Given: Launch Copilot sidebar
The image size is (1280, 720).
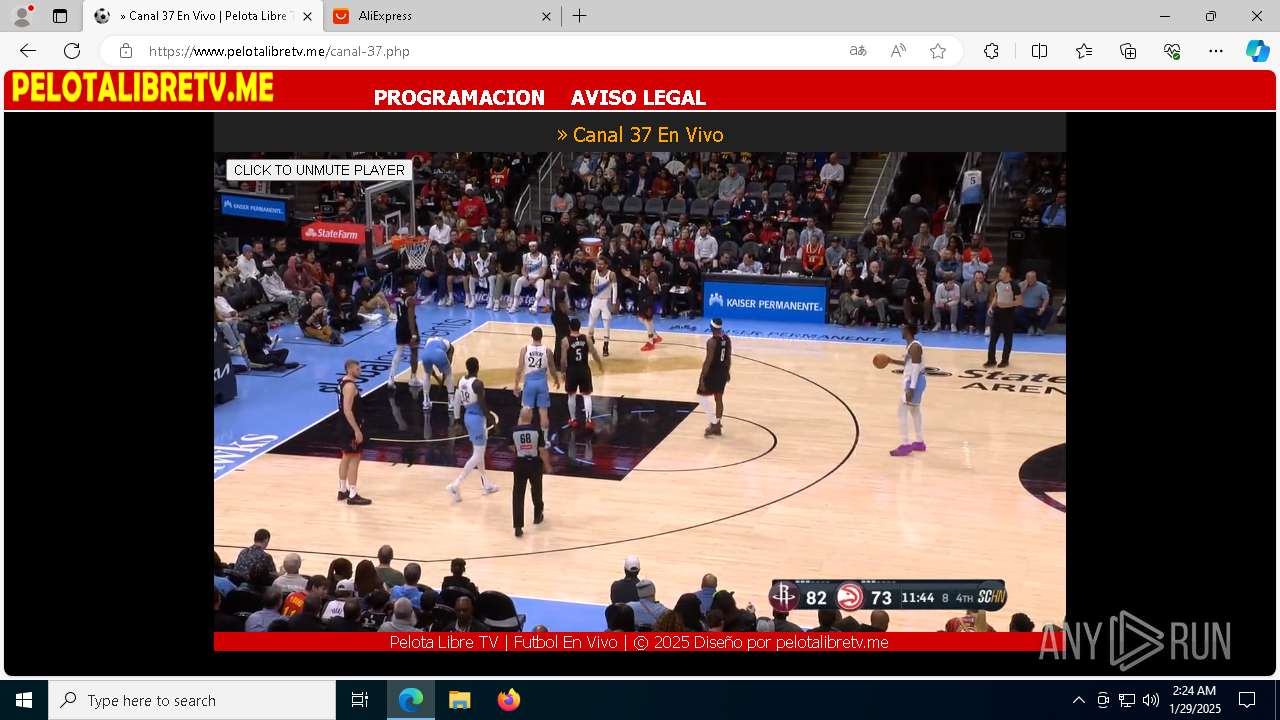Looking at the screenshot, I should pos(1257,51).
